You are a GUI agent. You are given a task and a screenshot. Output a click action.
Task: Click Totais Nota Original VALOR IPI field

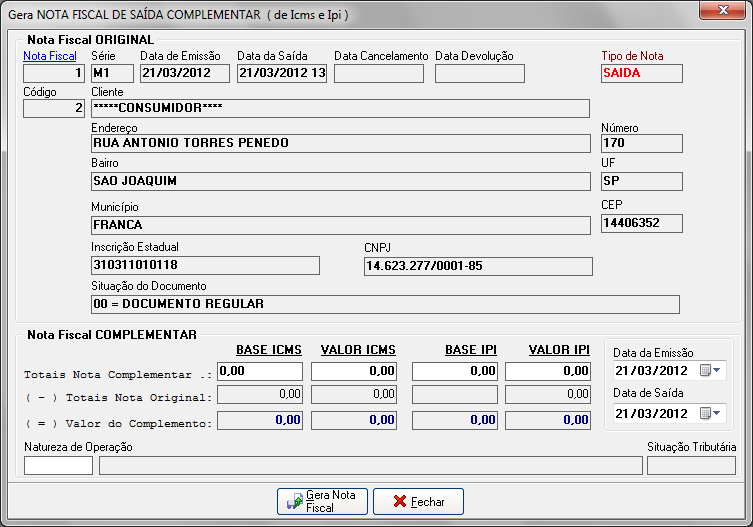pos(548,394)
